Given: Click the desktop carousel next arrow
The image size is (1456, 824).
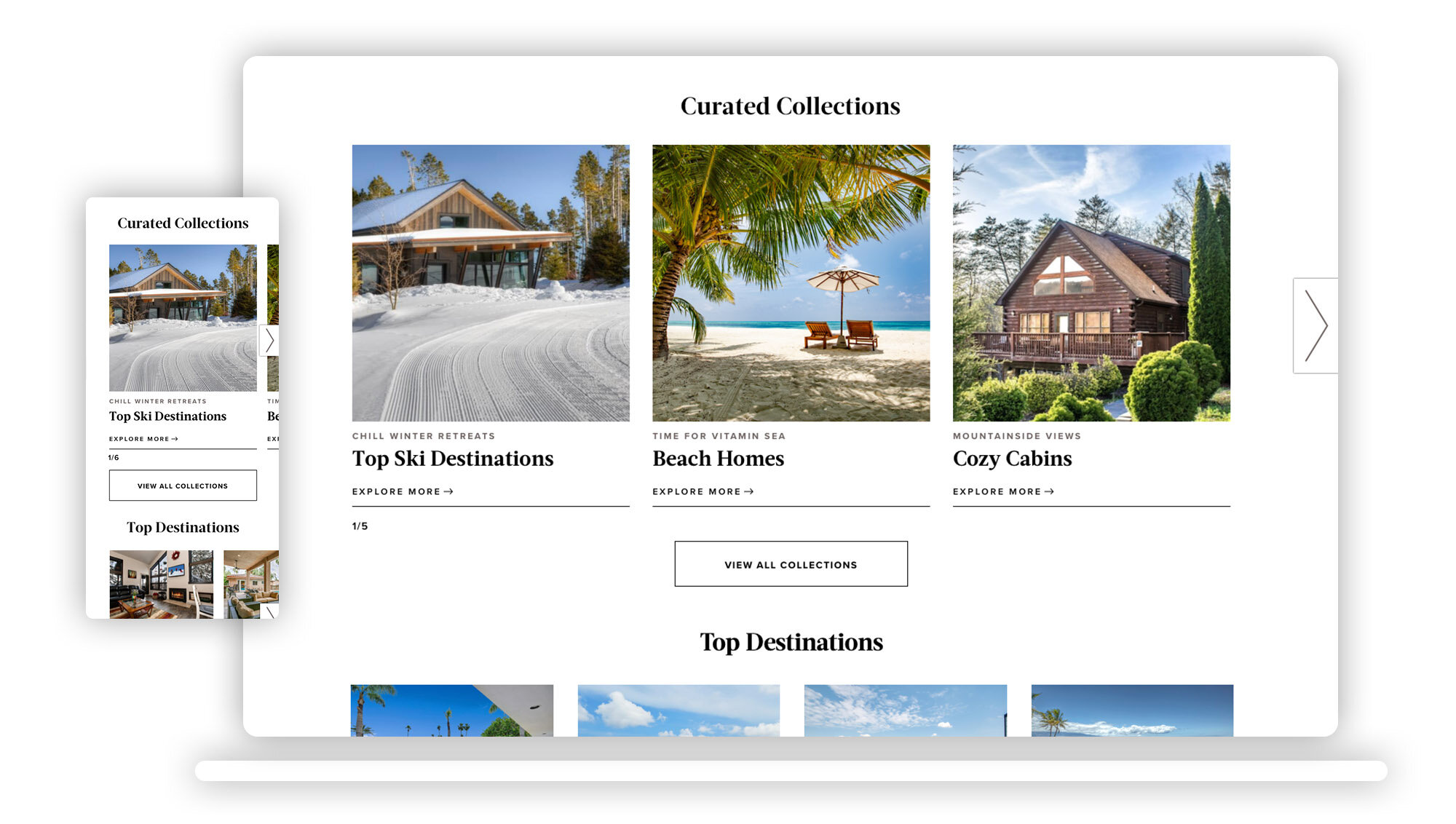Looking at the screenshot, I should coord(1315,325).
